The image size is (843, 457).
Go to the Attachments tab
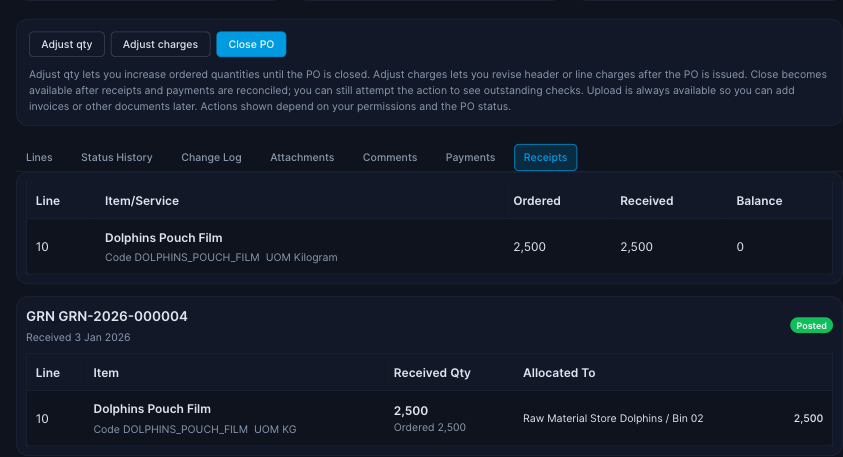[302, 157]
